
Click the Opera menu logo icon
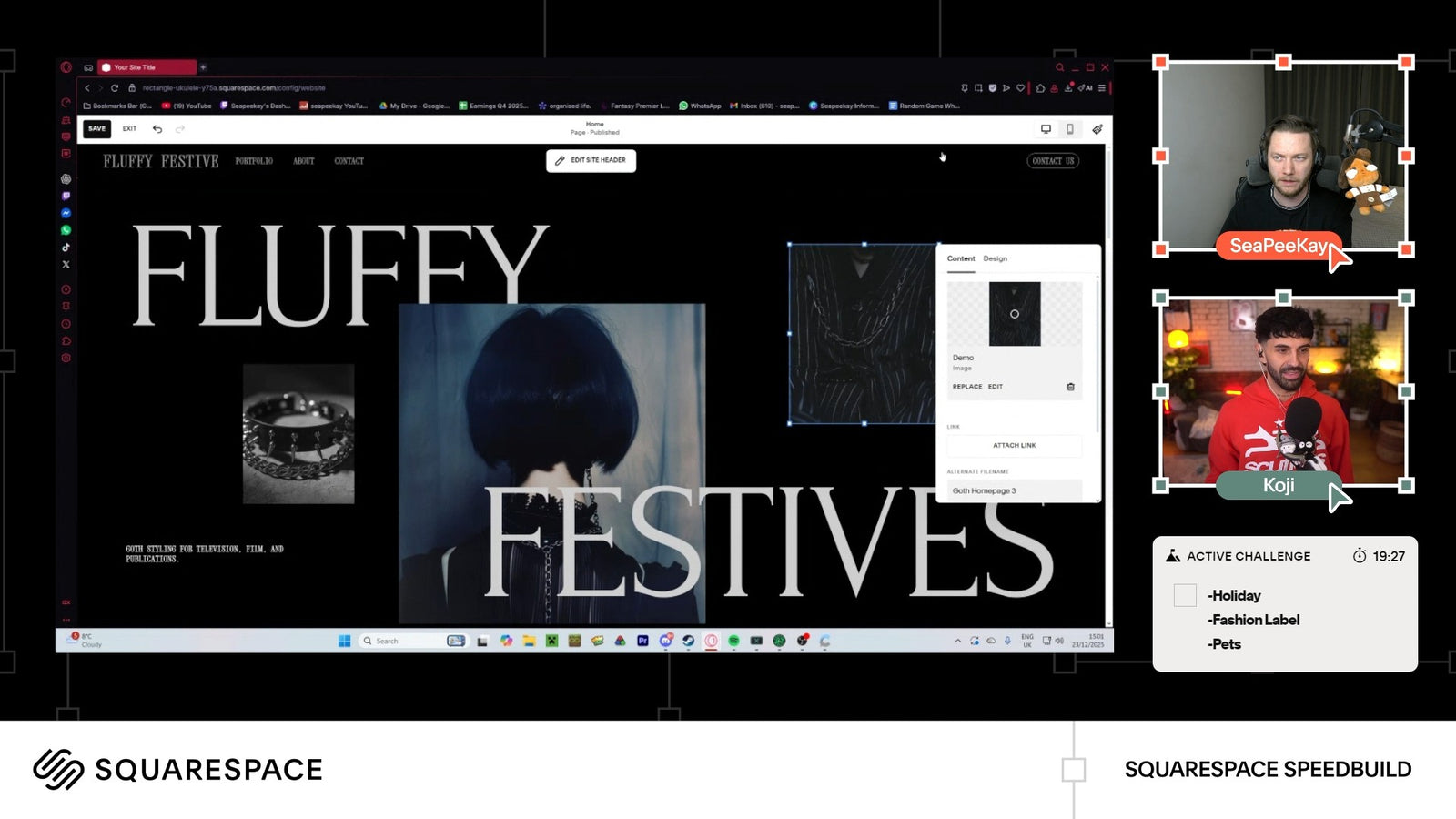coord(66,67)
